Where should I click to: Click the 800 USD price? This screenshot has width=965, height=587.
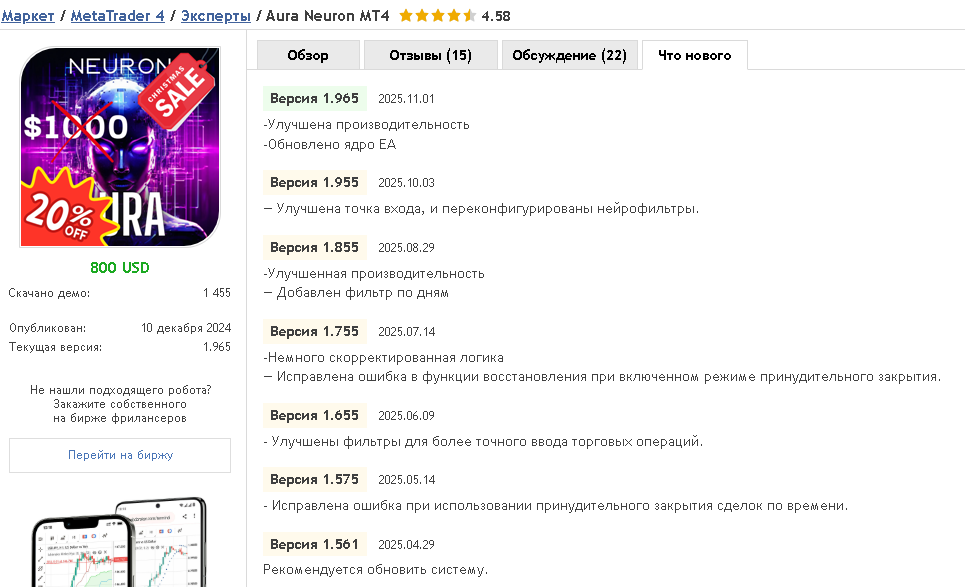[x=120, y=268]
